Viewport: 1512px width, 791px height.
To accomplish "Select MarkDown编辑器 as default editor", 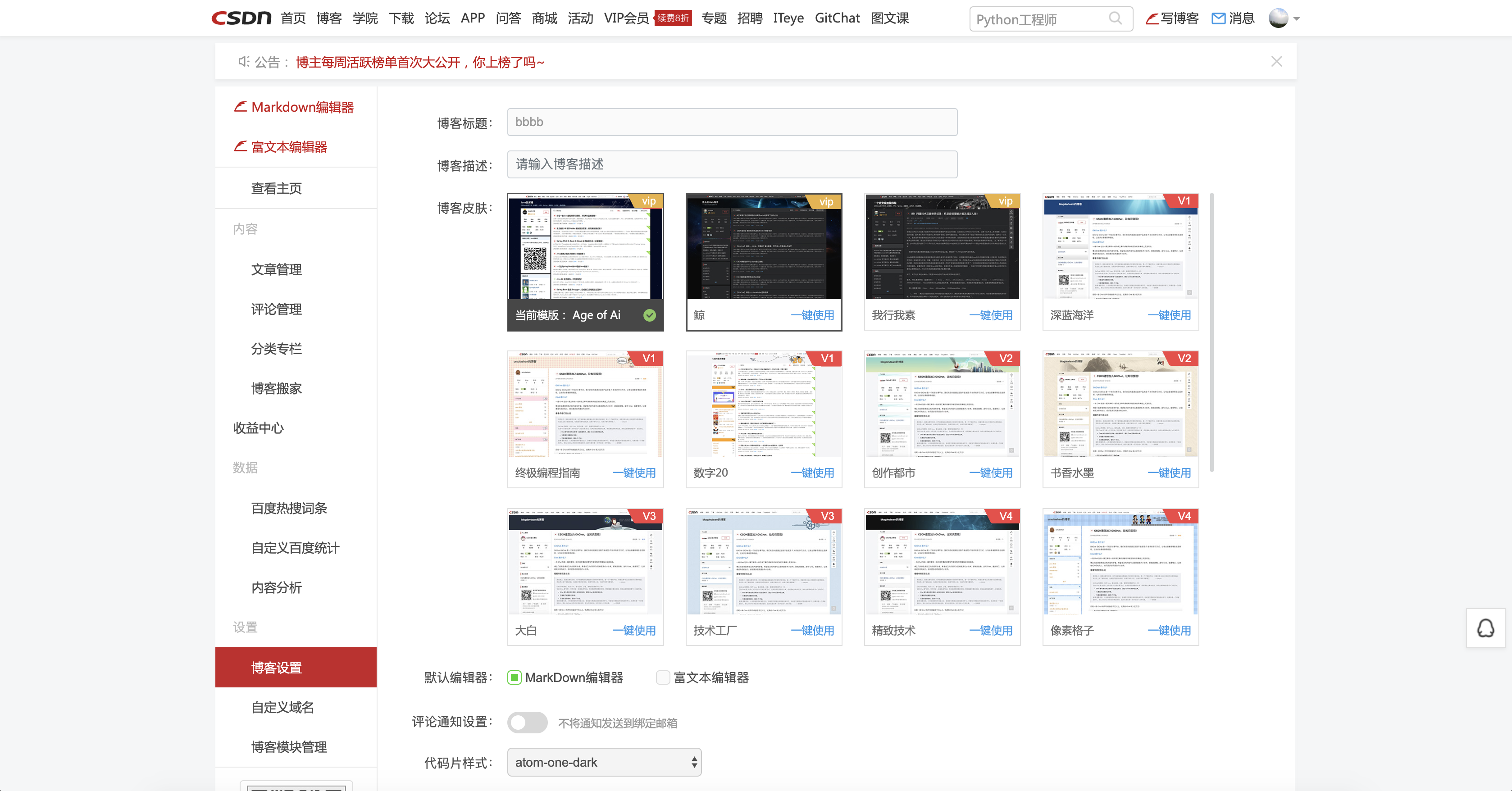I will coord(514,678).
